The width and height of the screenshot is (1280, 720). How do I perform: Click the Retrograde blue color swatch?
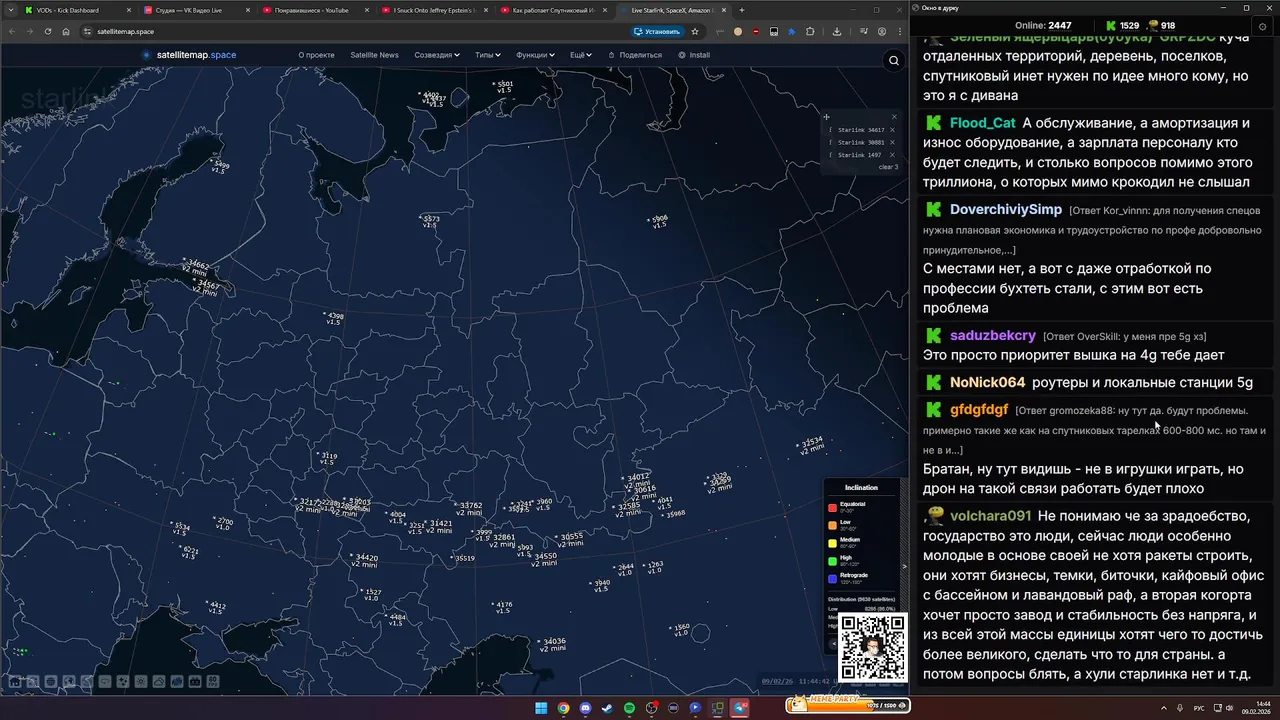point(832,578)
